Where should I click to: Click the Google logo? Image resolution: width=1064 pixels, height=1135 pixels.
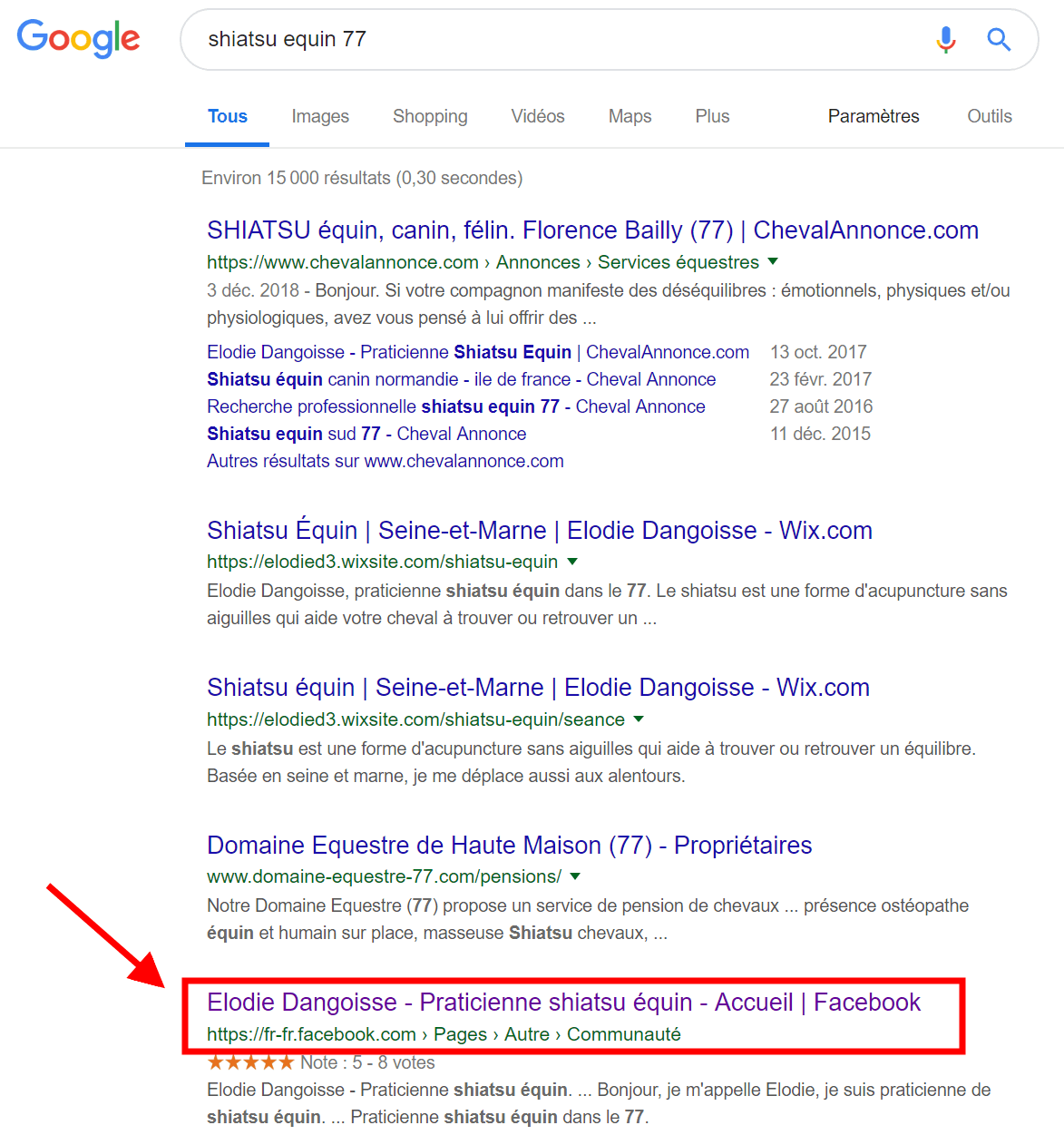[79, 39]
